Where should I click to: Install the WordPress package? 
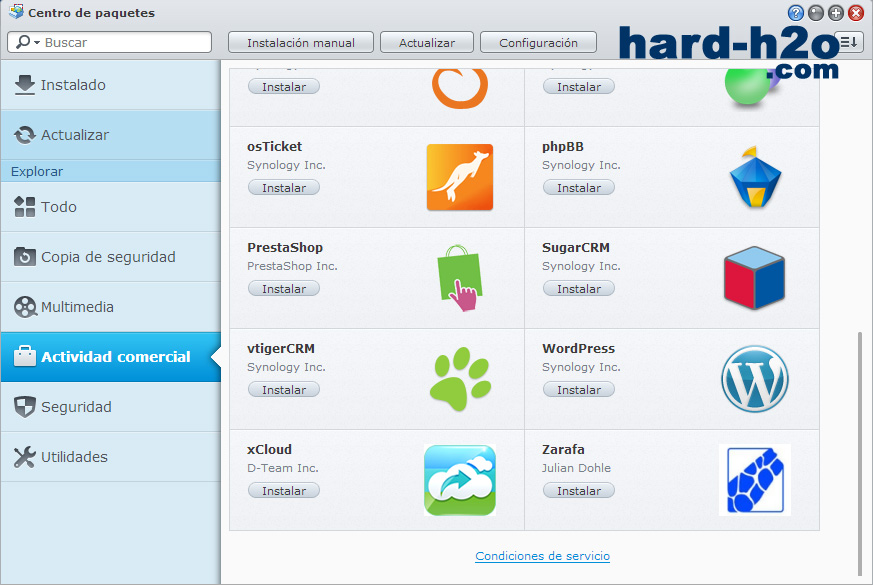[x=579, y=390]
